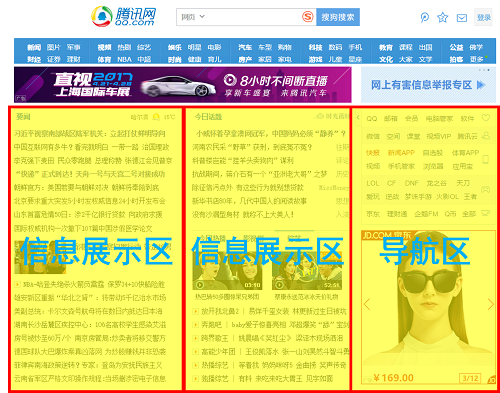Screen dimensions: 500x393
Task: Open the DNF game link
Action: (x=412, y=183)
